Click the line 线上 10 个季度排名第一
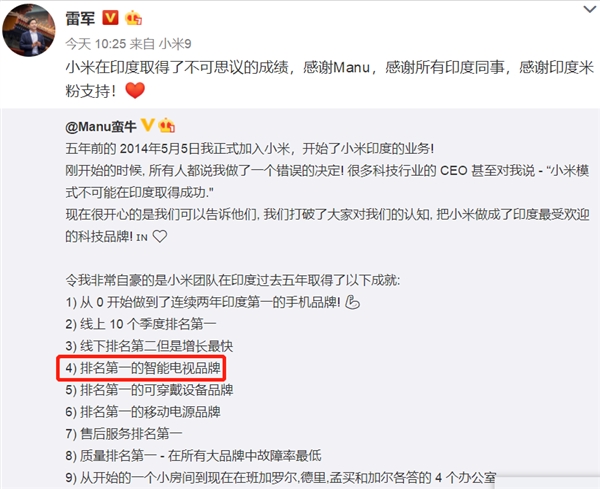Viewport: 600px width, 489px height. tap(140, 324)
